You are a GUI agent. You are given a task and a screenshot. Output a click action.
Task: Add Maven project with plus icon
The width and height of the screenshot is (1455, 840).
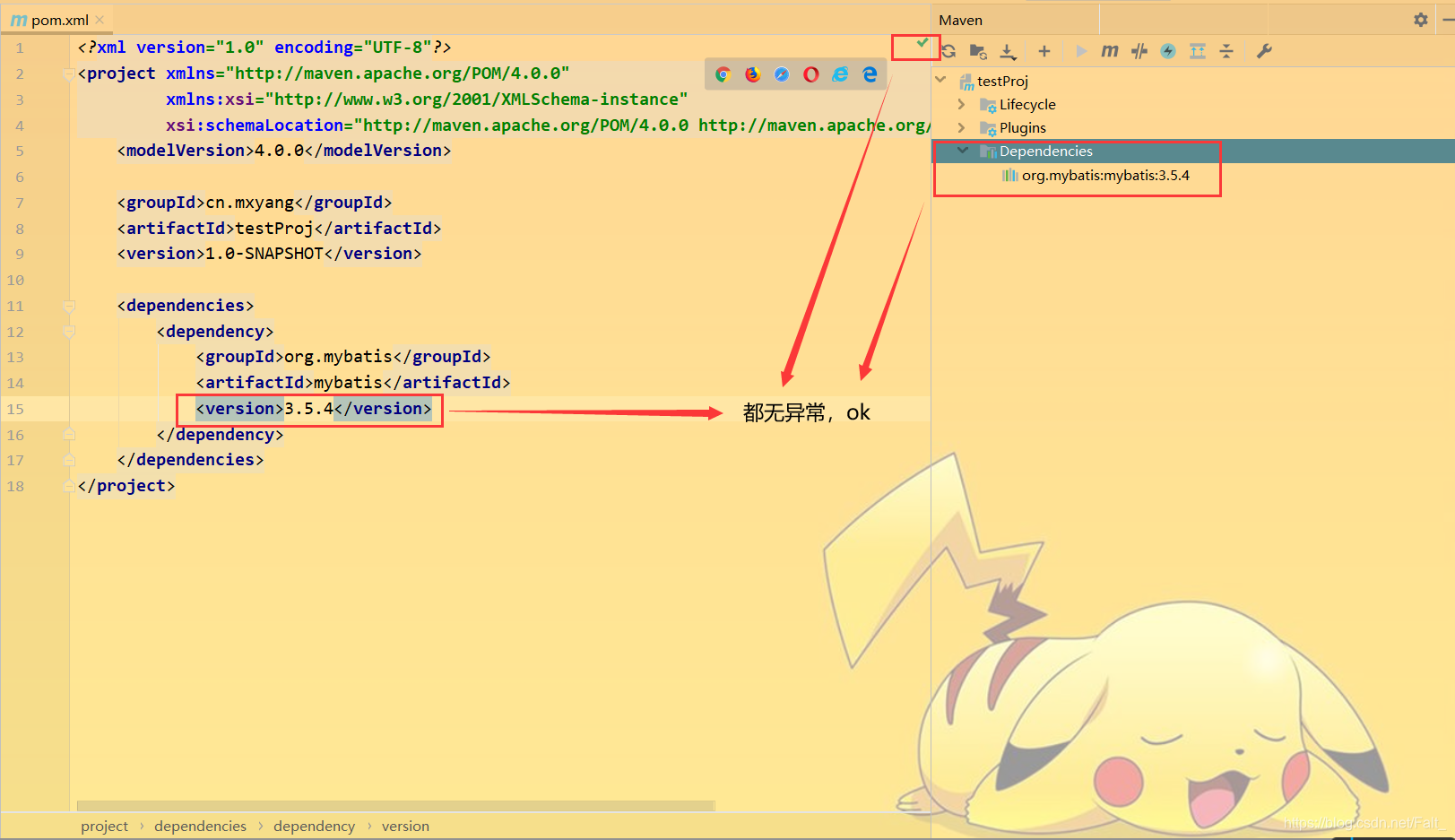pos(1044,51)
